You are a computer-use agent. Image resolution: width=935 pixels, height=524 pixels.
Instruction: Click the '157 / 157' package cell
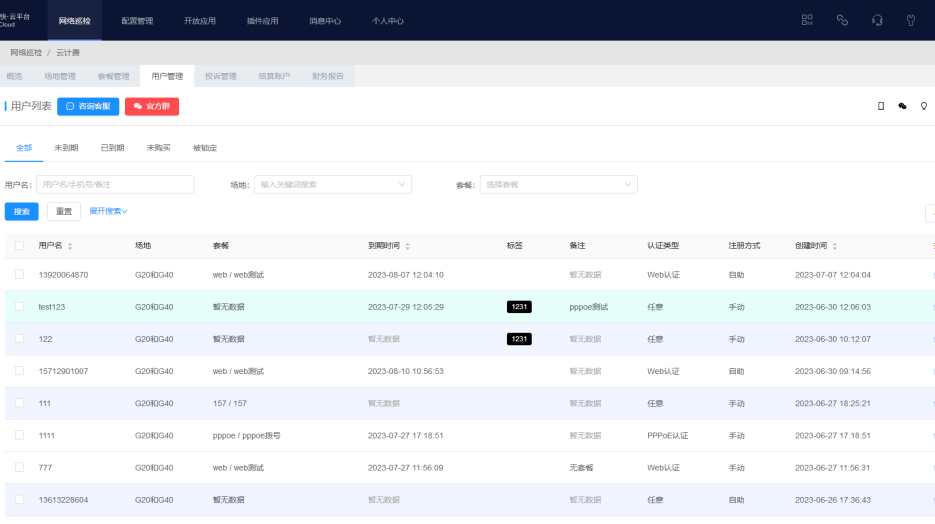[230, 404]
